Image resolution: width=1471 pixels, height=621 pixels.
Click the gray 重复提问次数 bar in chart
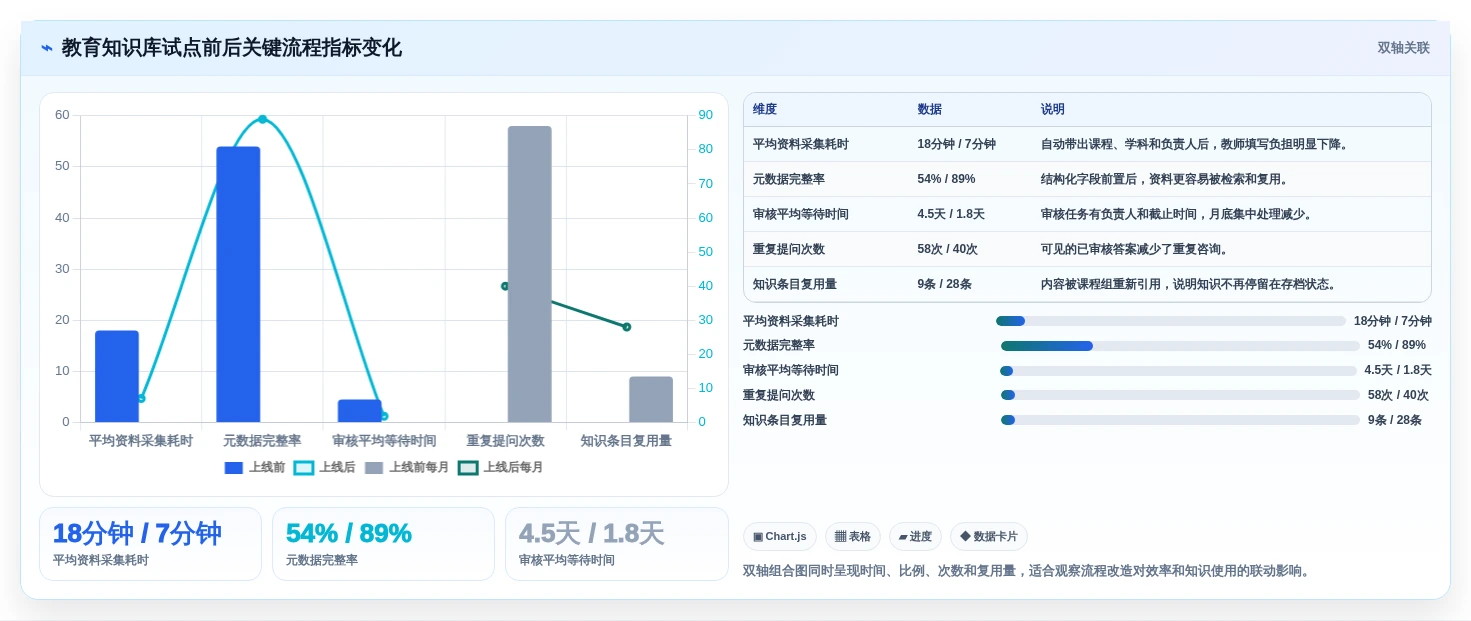click(529, 274)
